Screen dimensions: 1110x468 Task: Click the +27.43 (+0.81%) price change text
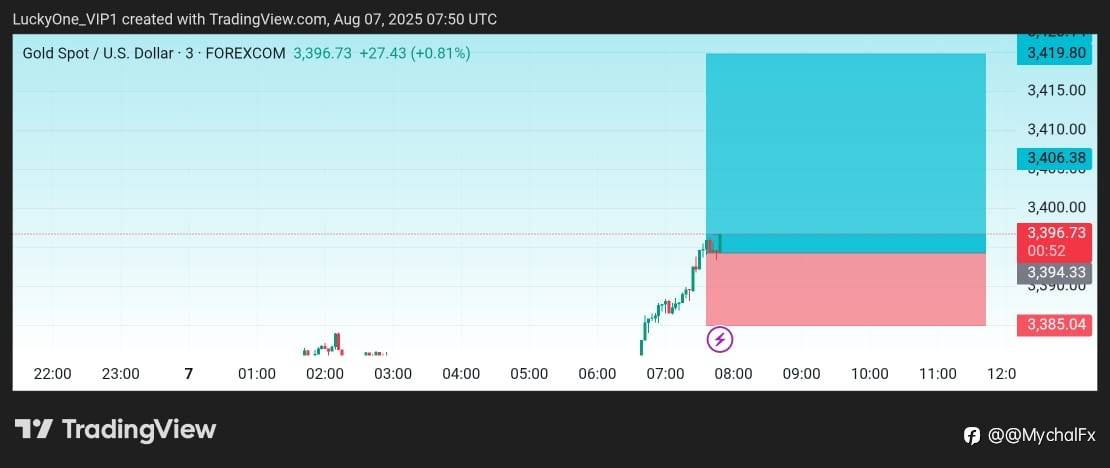pyautogui.click(x=415, y=53)
